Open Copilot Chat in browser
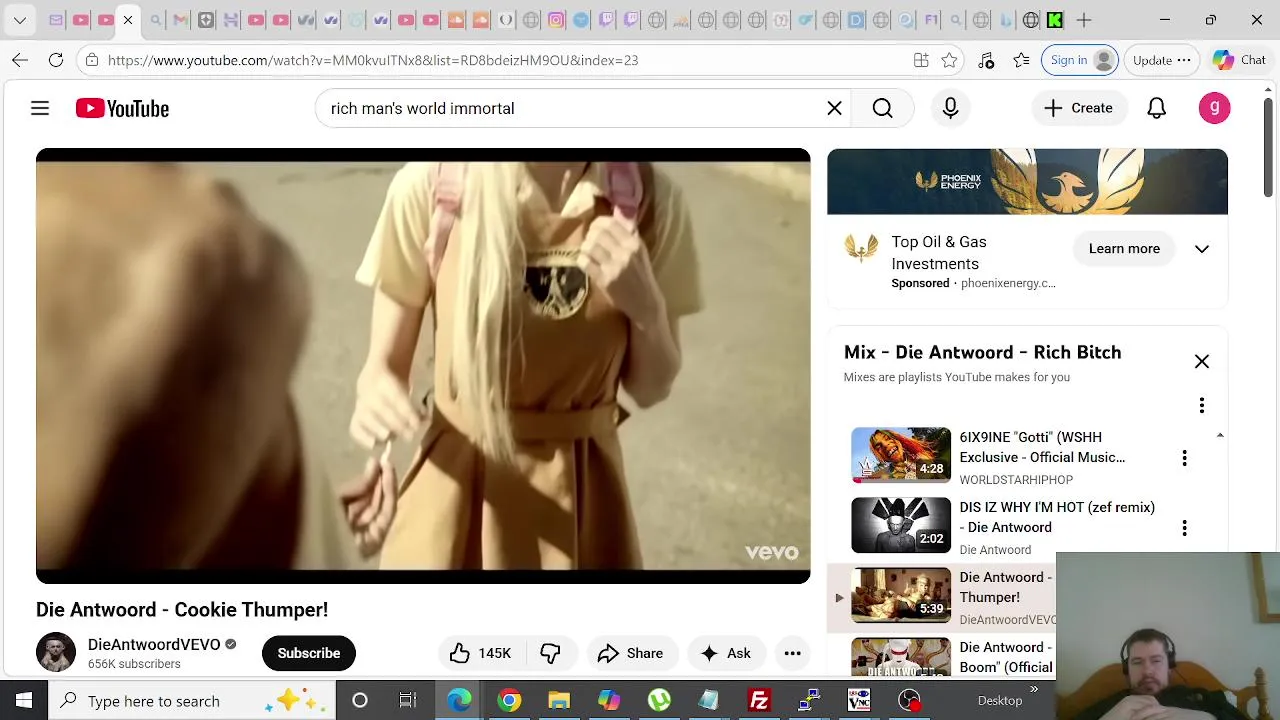Image resolution: width=1280 pixels, height=720 pixels. click(x=1239, y=60)
